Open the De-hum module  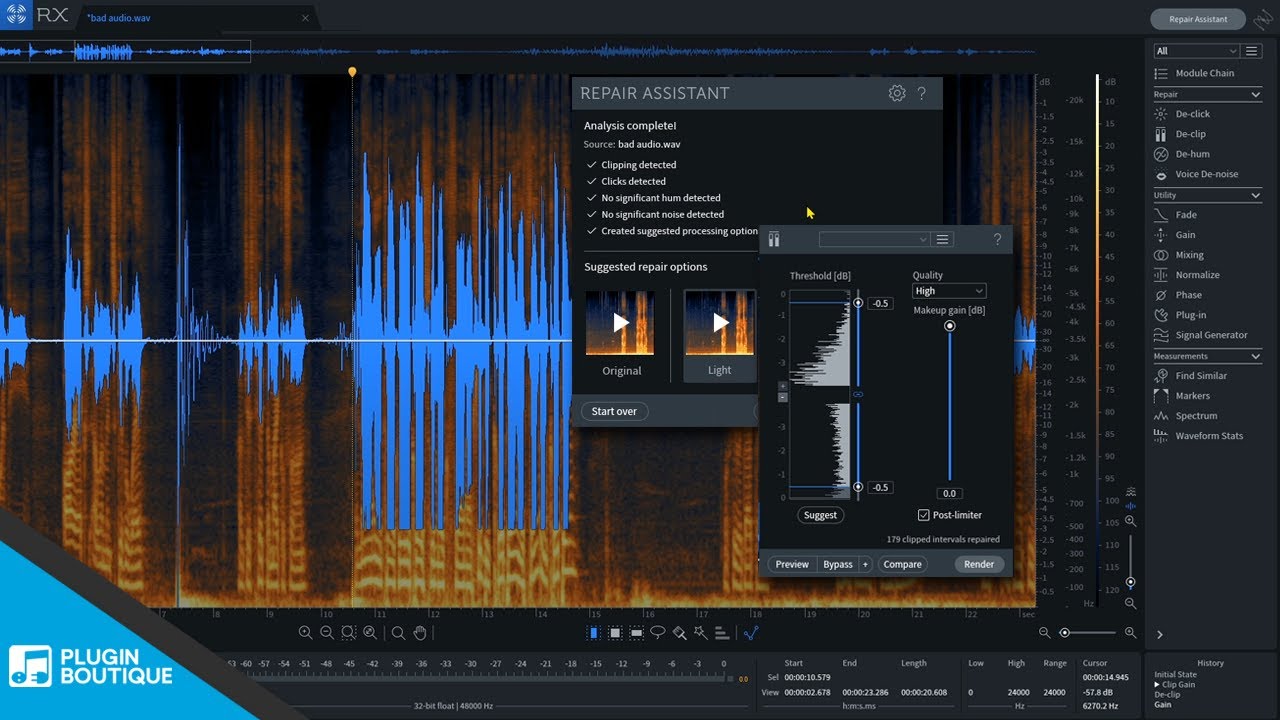1192,154
